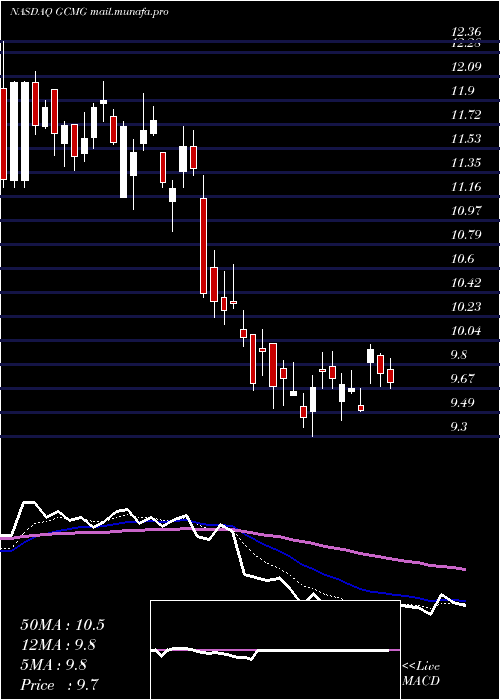Click the 12.36 price axis label

click(466, 32)
